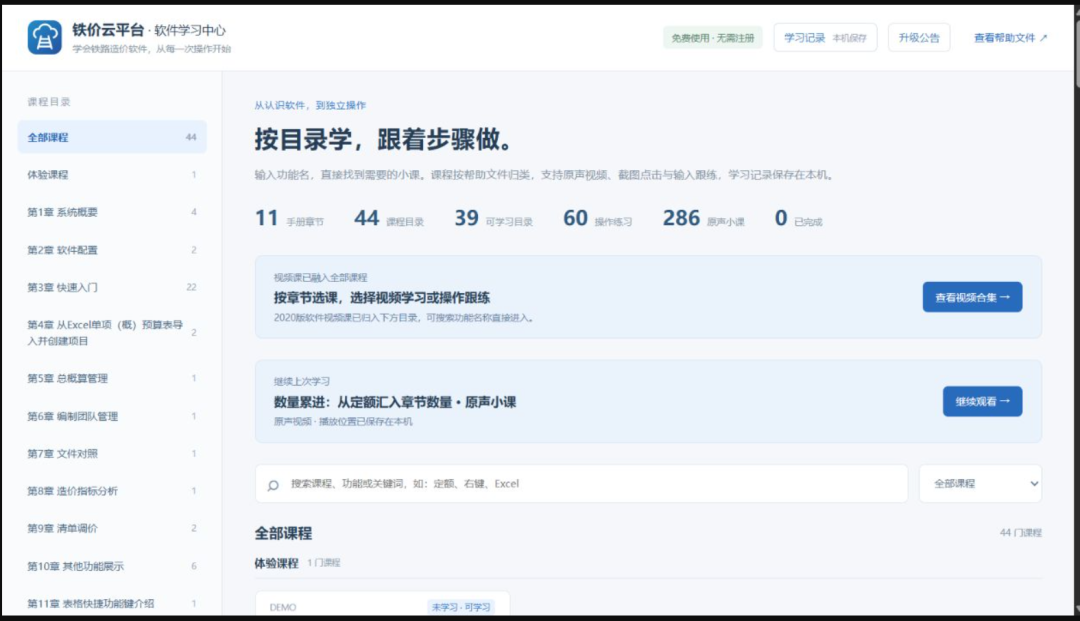Screen dimensions: 1080x621
Task: Open the DEMO course card
Action: pyautogui.click(x=382, y=604)
